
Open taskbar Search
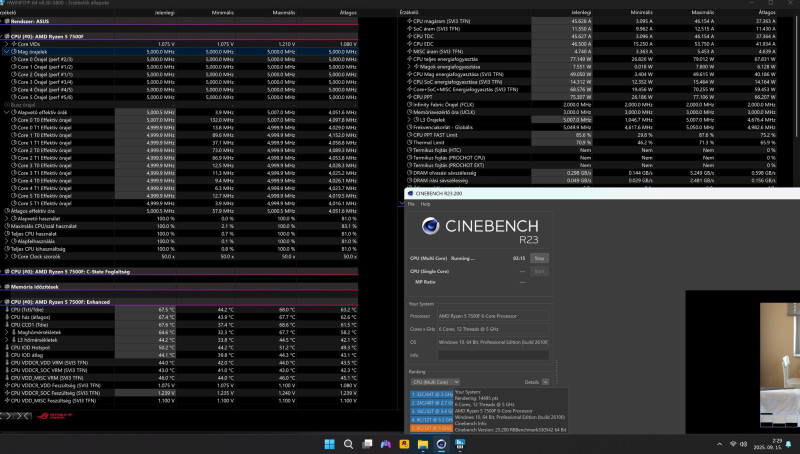pyautogui.click(x=348, y=444)
